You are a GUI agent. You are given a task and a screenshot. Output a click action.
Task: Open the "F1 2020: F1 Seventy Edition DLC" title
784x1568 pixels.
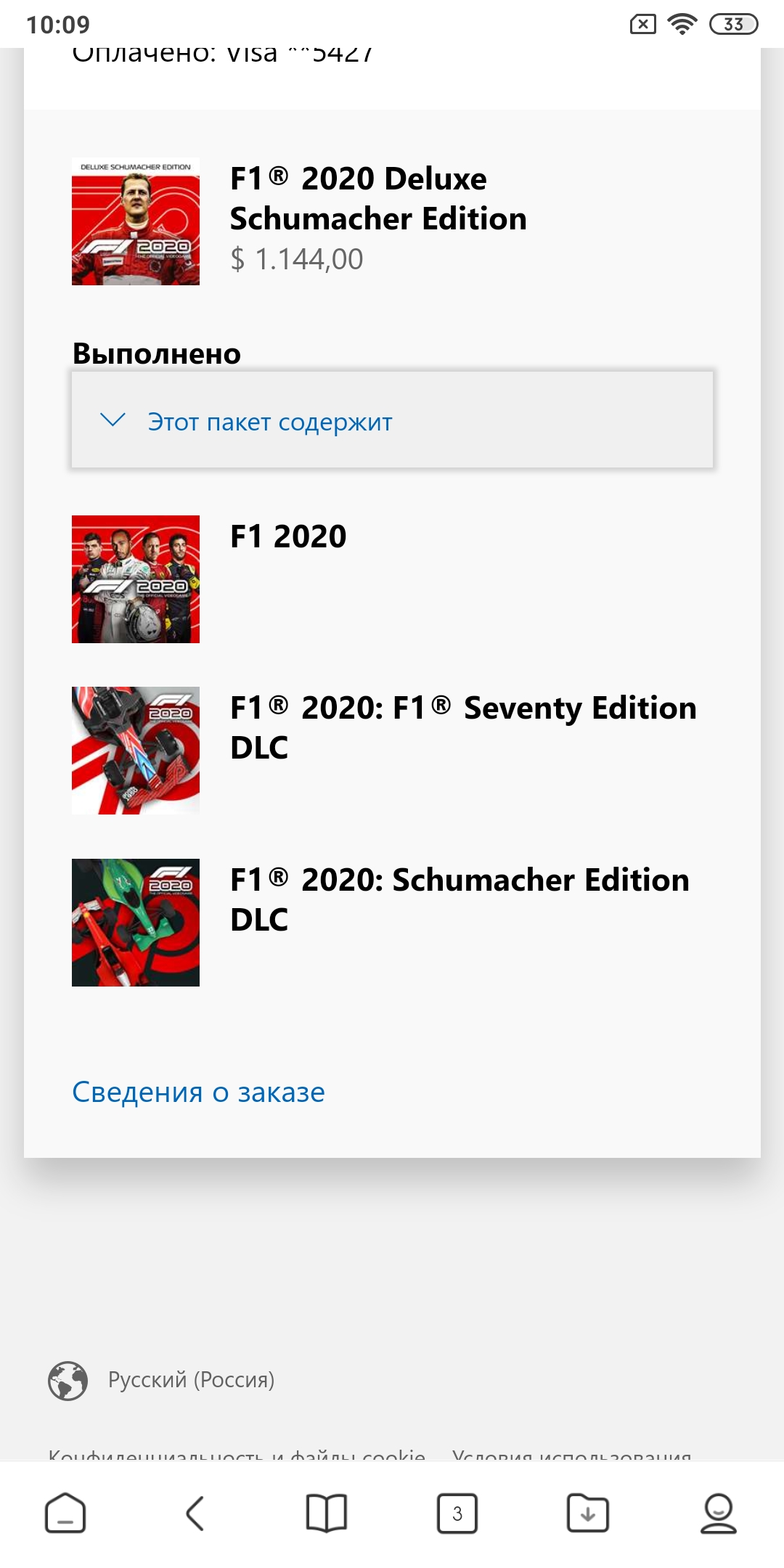(463, 727)
